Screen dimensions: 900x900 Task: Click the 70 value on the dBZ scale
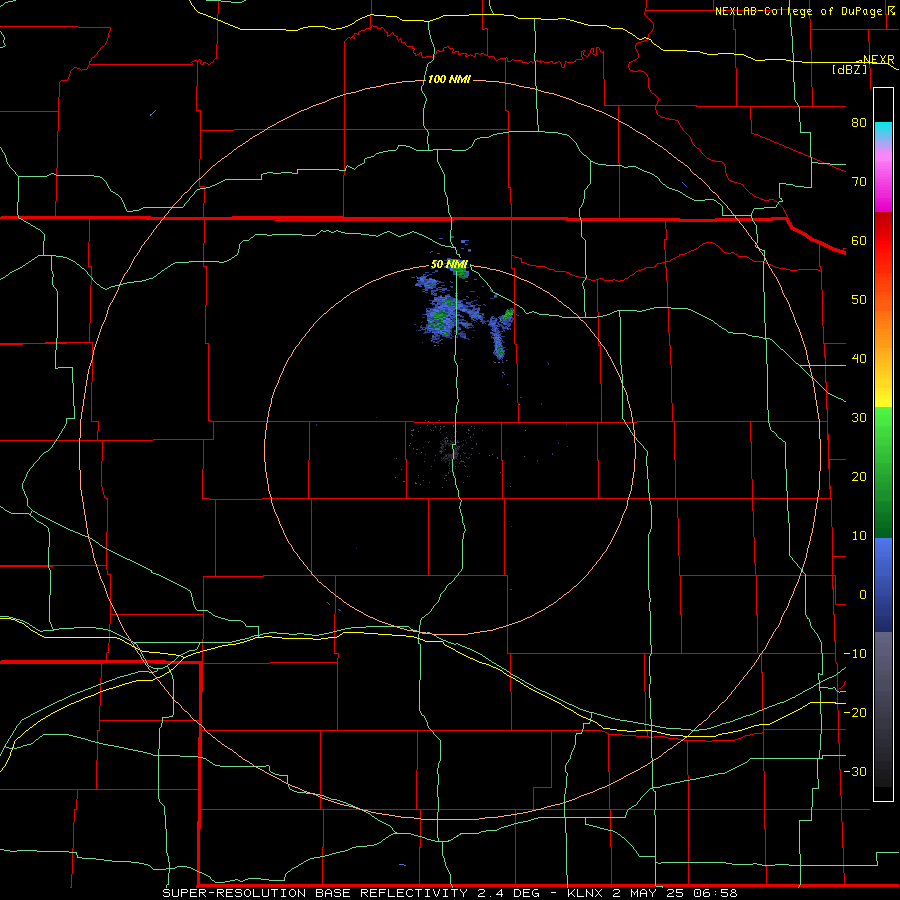(x=859, y=181)
